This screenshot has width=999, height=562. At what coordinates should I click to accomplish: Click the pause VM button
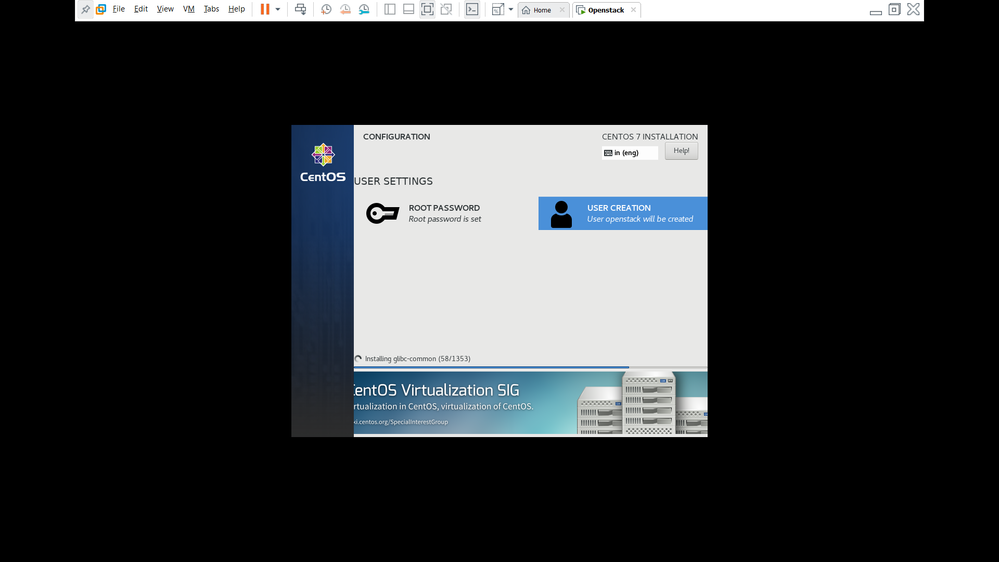pos(265,9)
